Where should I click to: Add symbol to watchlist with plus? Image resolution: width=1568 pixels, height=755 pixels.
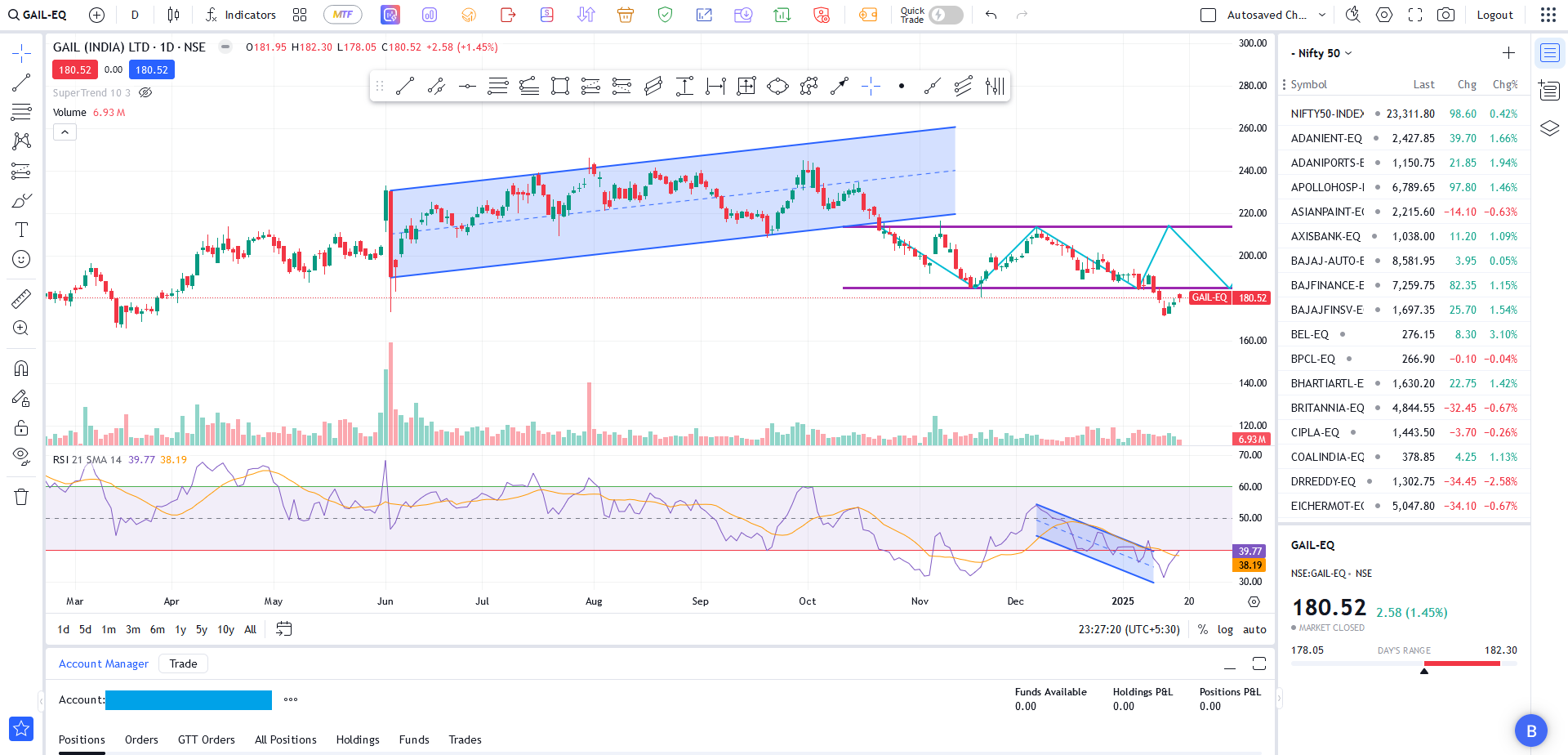[1508, 52]
